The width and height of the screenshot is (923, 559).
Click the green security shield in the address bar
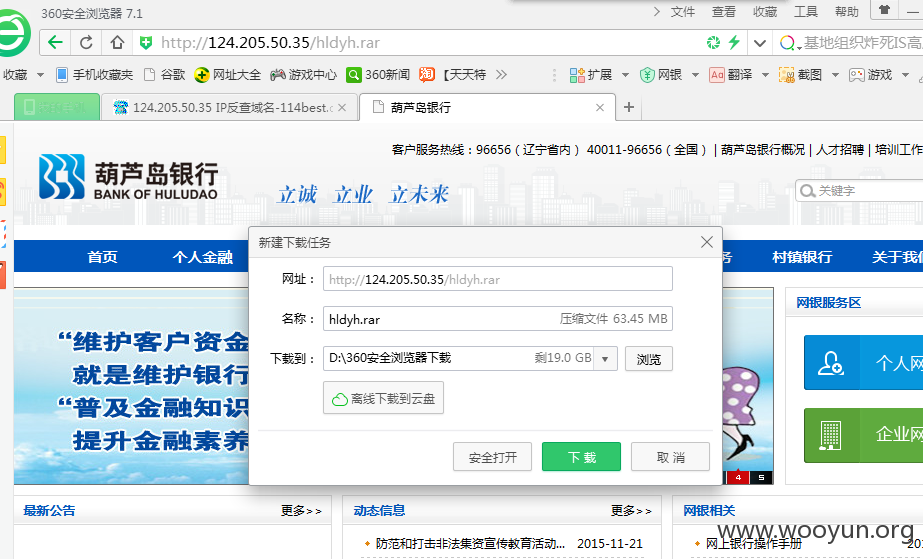[145, 42]
